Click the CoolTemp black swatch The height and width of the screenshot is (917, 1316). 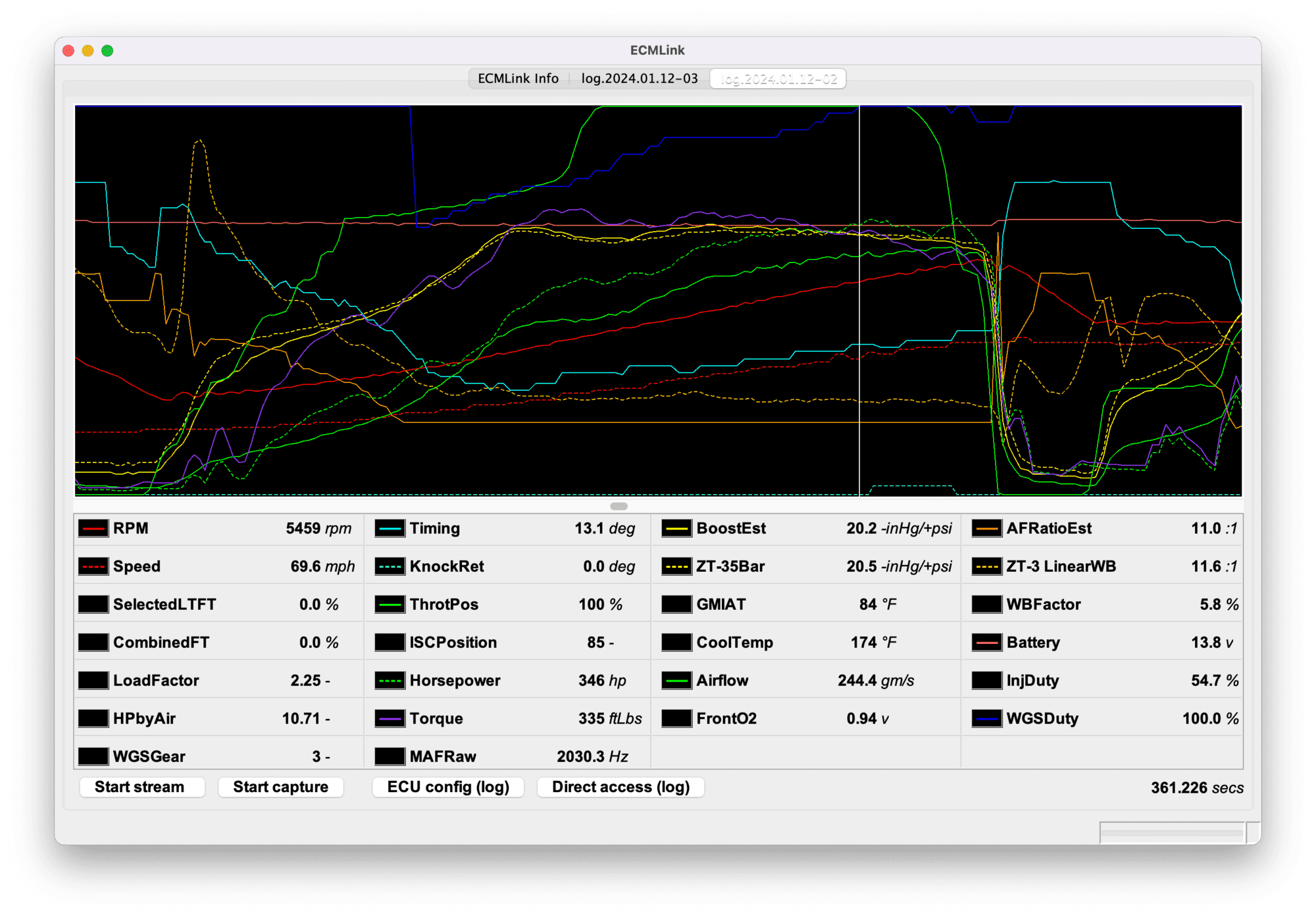[x=676, y=643]
